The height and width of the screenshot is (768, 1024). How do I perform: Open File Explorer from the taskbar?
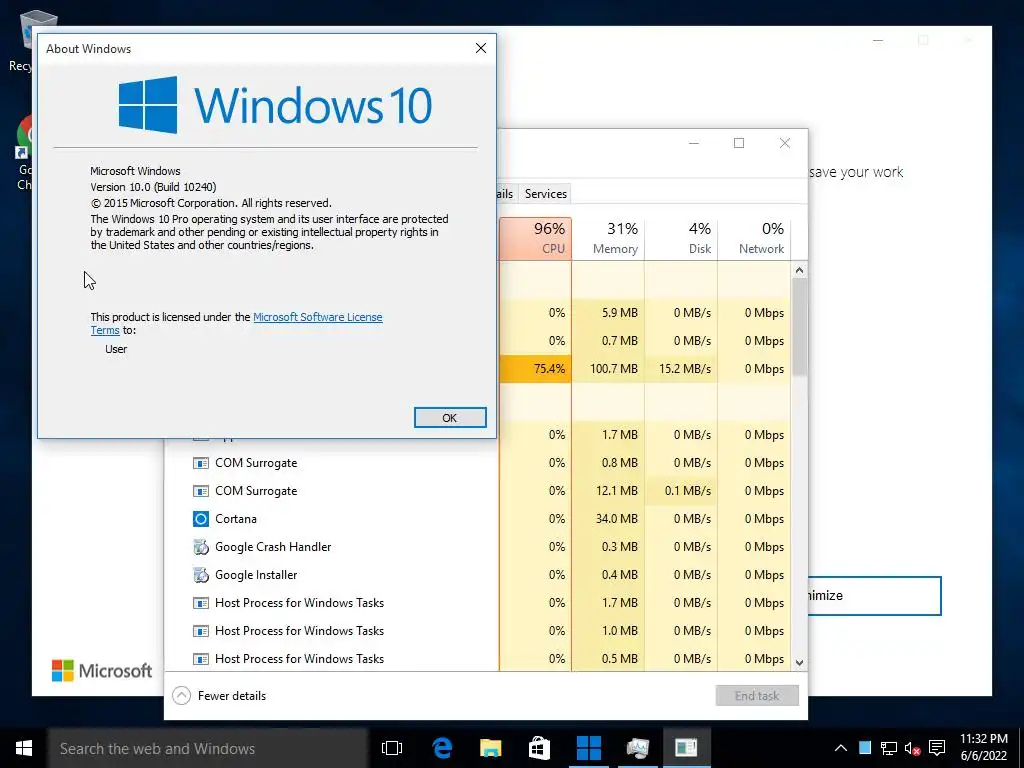coord(490,748)
